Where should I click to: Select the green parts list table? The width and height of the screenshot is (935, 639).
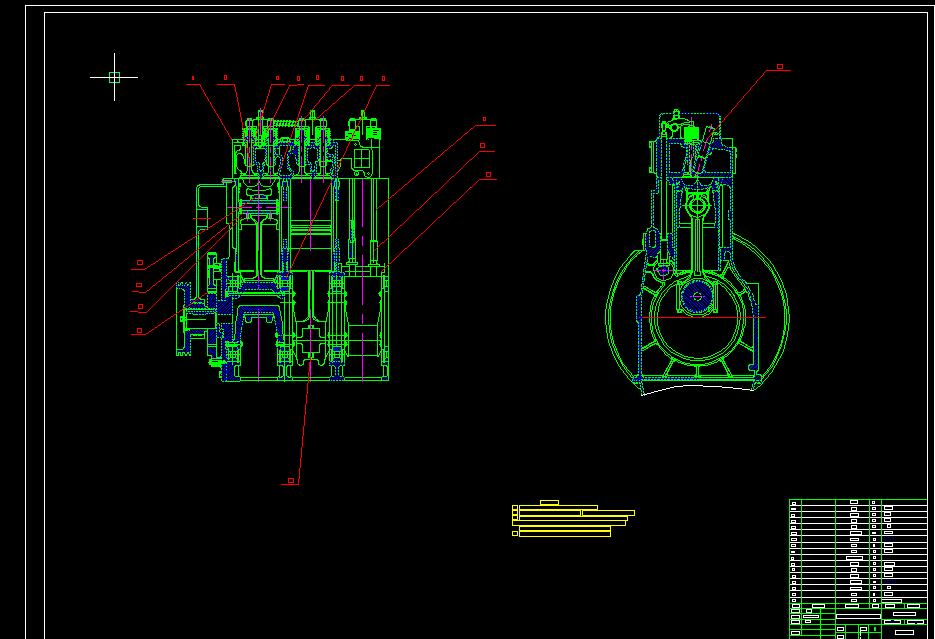coord(858,569)
